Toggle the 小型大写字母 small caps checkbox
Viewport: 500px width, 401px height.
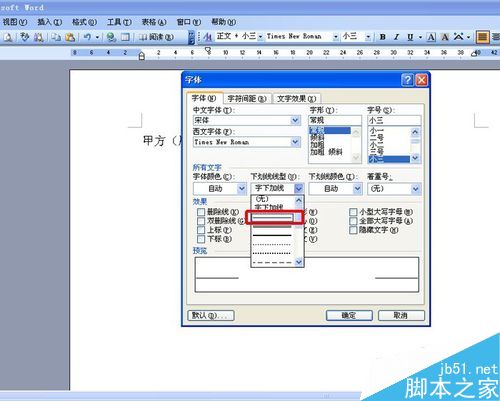[353, 212]
